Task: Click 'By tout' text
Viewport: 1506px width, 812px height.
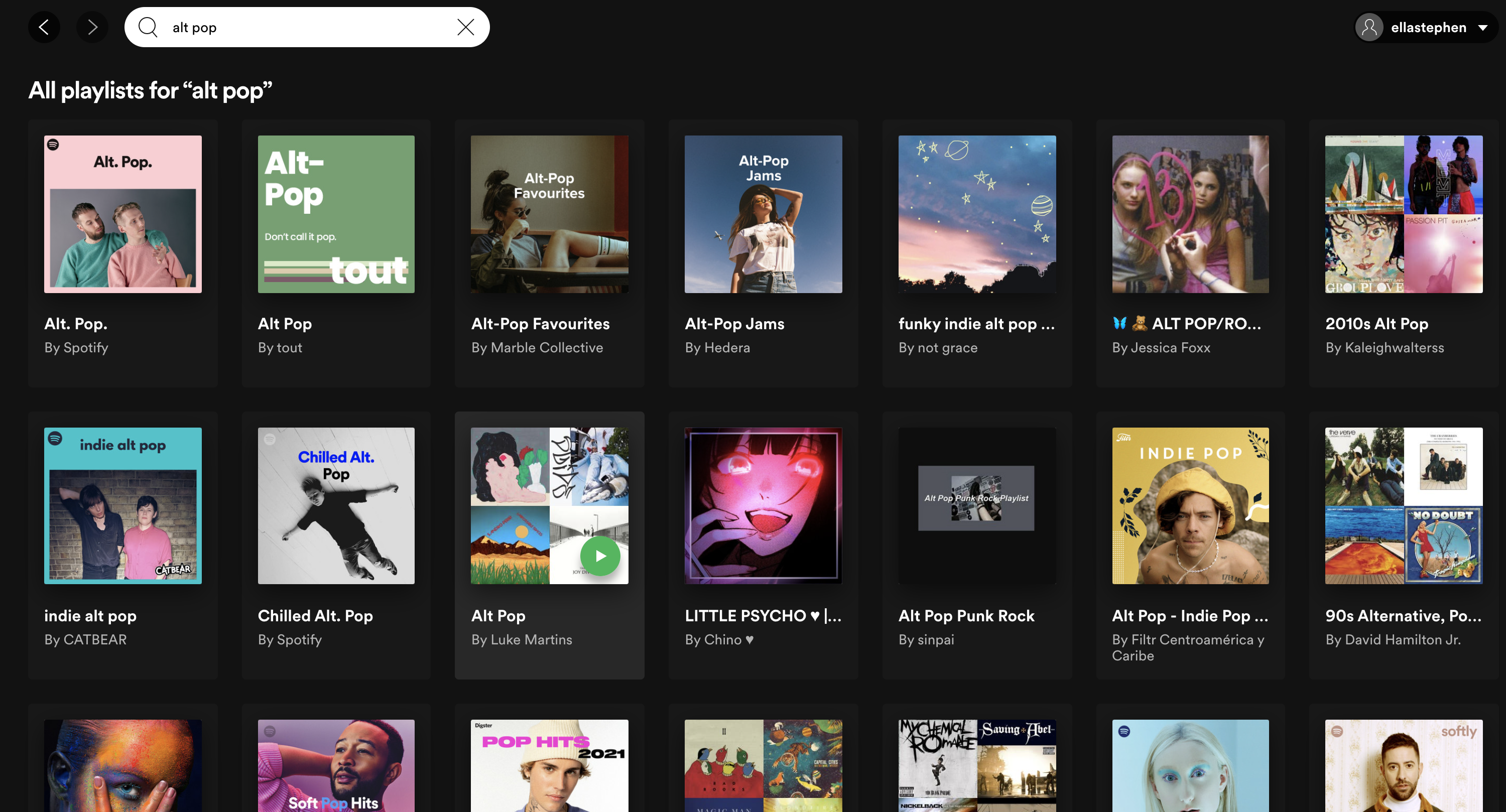Action: 280,347
